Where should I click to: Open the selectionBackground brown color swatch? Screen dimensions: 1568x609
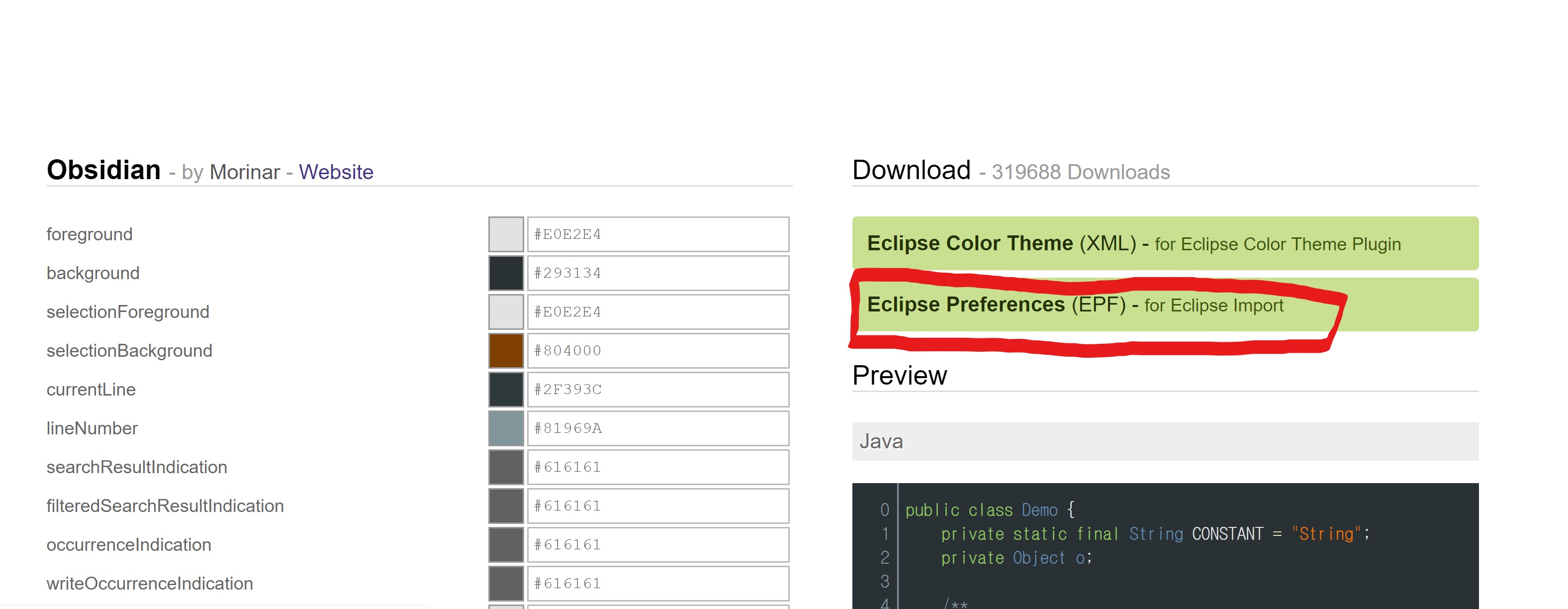click(506, 350)
